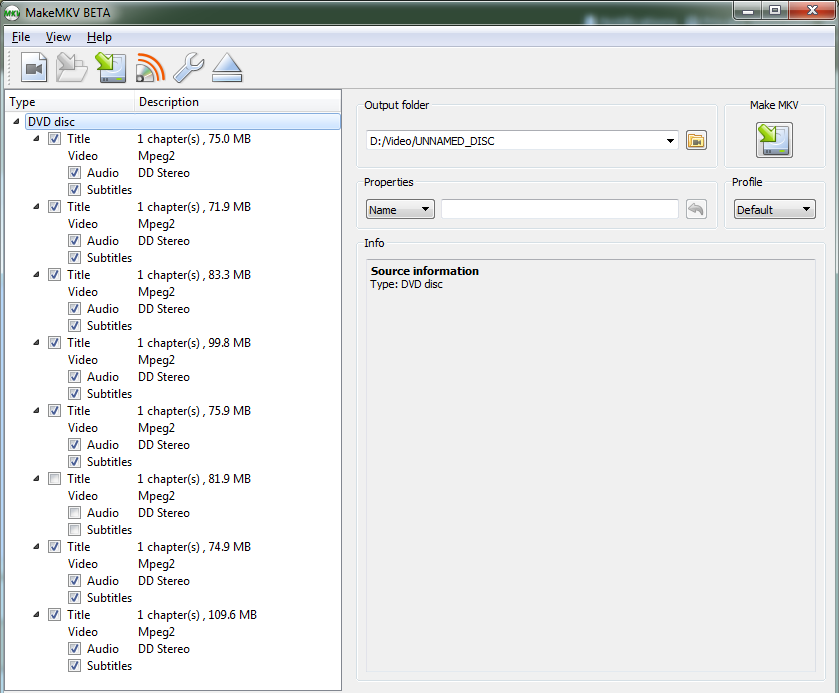Screen dimensions: 839x693
Task: Eject the disc with the eject icon
Action: point(227,68)
